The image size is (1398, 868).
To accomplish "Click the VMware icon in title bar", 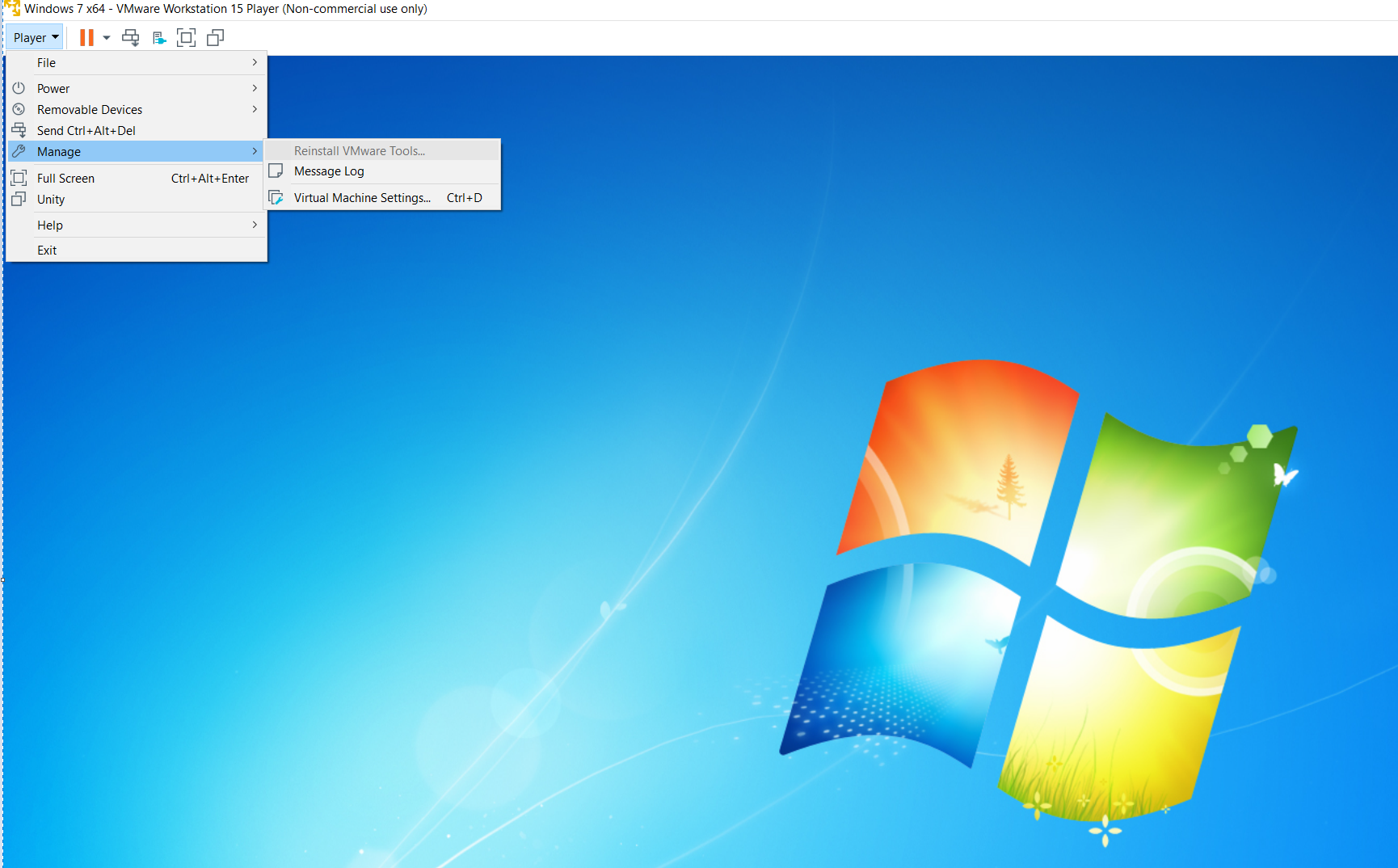I will (11, 8).
